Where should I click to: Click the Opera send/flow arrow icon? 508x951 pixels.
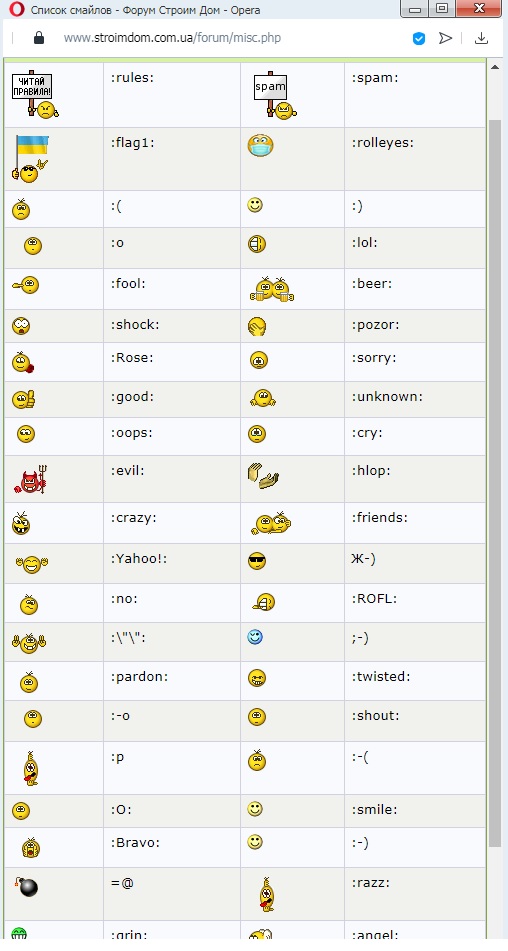click(x=446, y=38)
